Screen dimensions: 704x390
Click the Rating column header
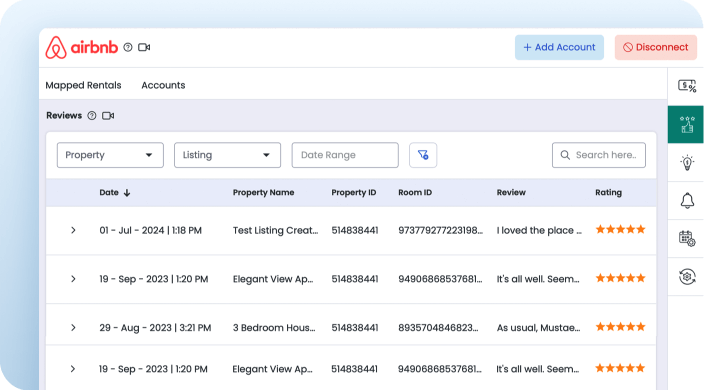pos(608,193)
